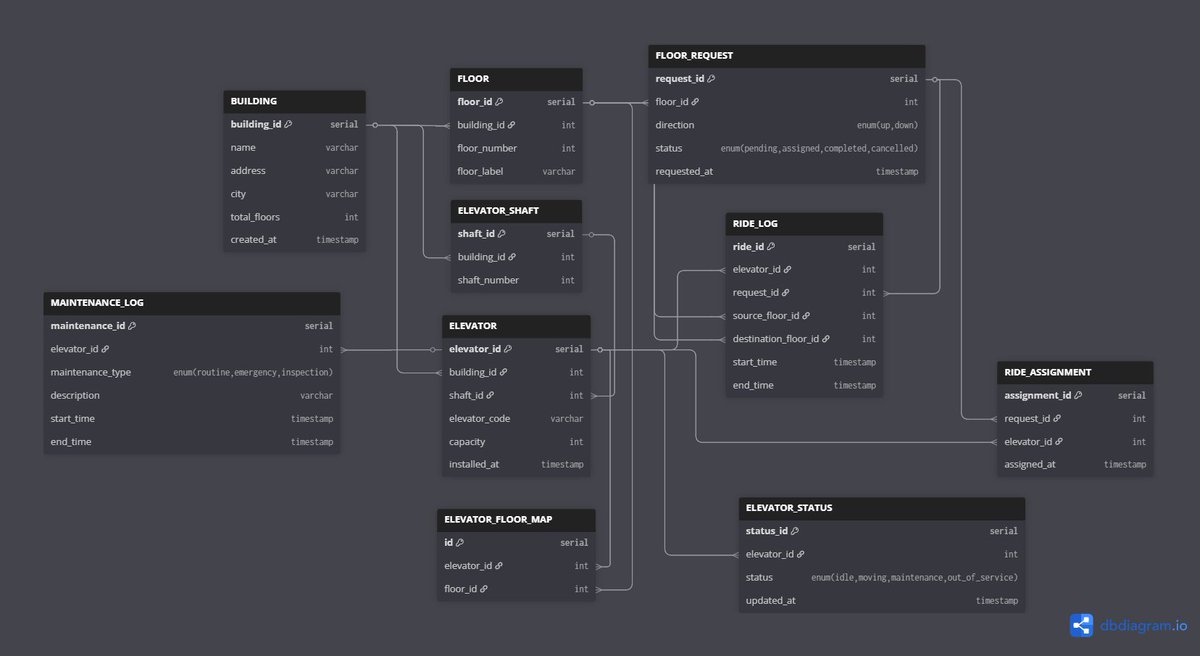Click the link icon beside elevator_id in RIDE_LOG
This screenshot has height=656, width=1200.
pyautogui.click(x=787, y=269)
